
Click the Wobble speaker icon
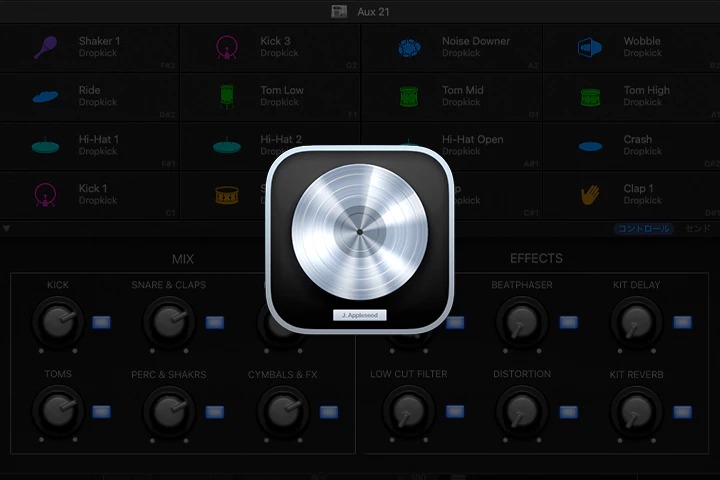point(590,47)
